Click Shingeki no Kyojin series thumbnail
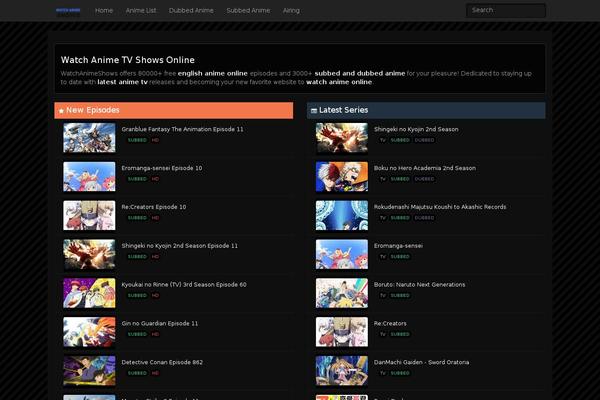The width and height of the screenshot is (600, 400). (x=342, y=138)
